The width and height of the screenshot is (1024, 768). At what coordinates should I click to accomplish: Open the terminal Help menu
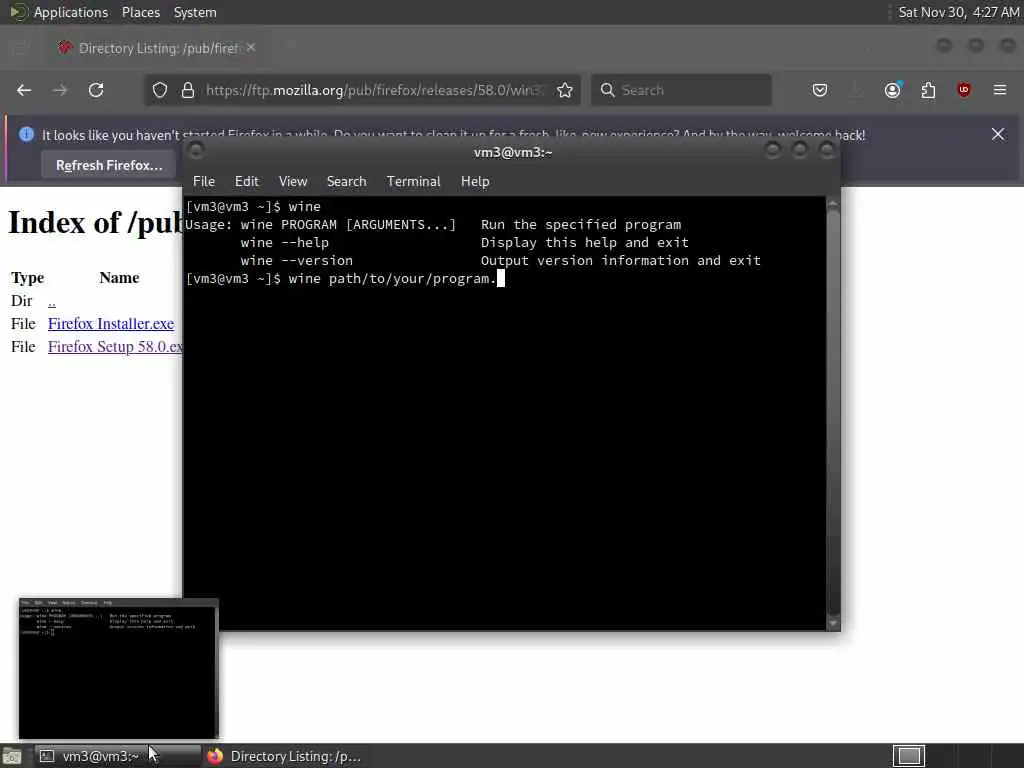(x=475, y=182)
